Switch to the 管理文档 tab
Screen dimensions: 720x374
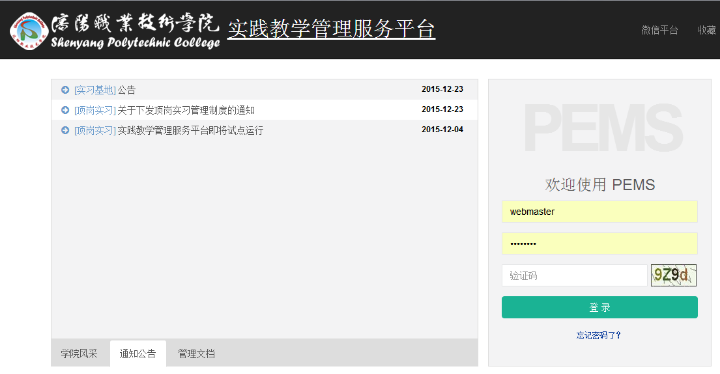[196, 353]
